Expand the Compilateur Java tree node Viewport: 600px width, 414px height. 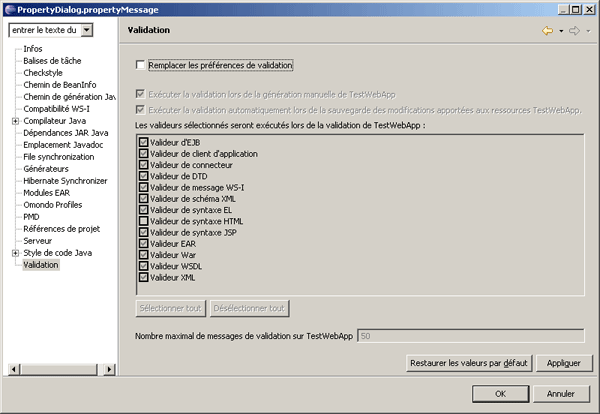pos(15,121)
